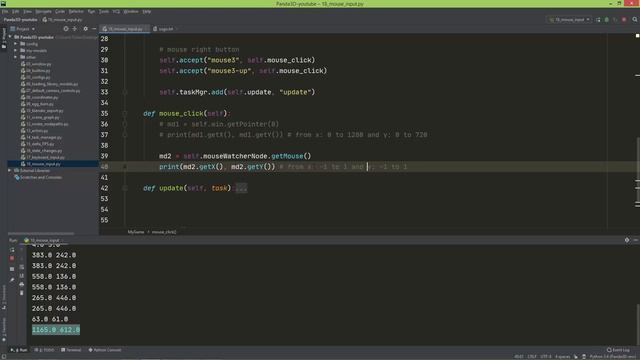Click the output line 63.0 61.0
This screenshot has width=640, height=360.
click(x=50, y=319)
